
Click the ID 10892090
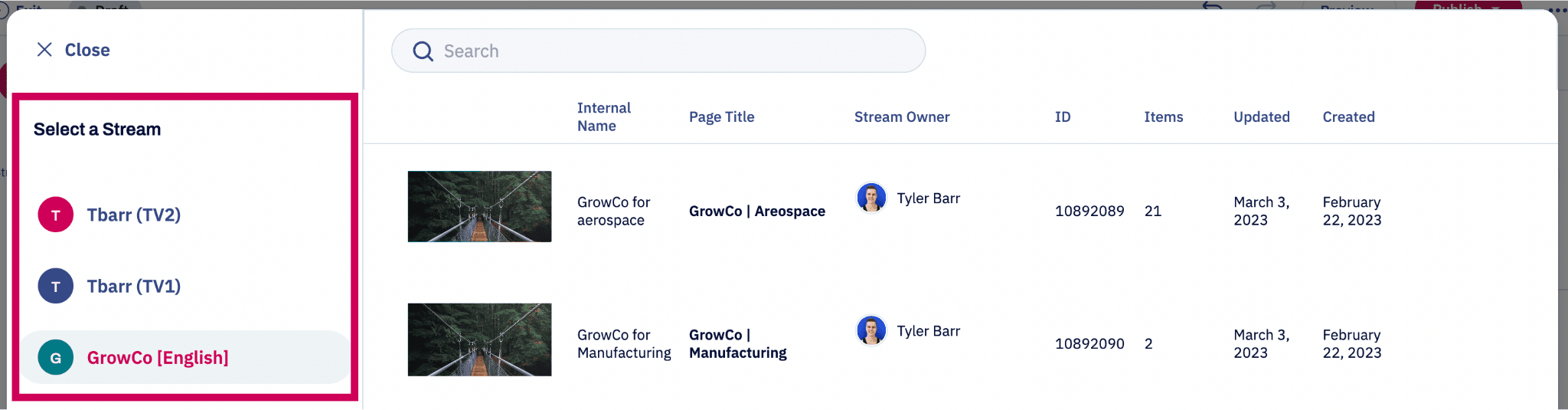tap(1089, 343)
